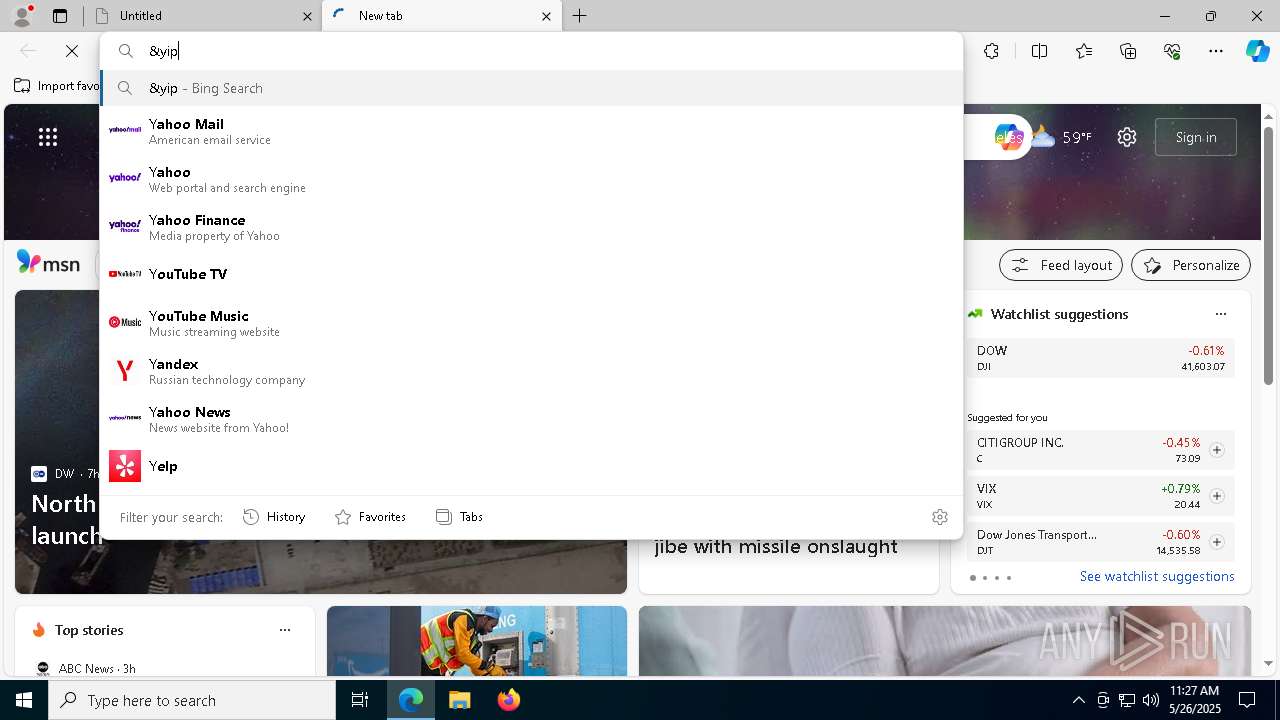Screen dimensions: 1280x720
Task: Open a new tab with plus button
Action: pyautogui.click(x=580, y=16)
